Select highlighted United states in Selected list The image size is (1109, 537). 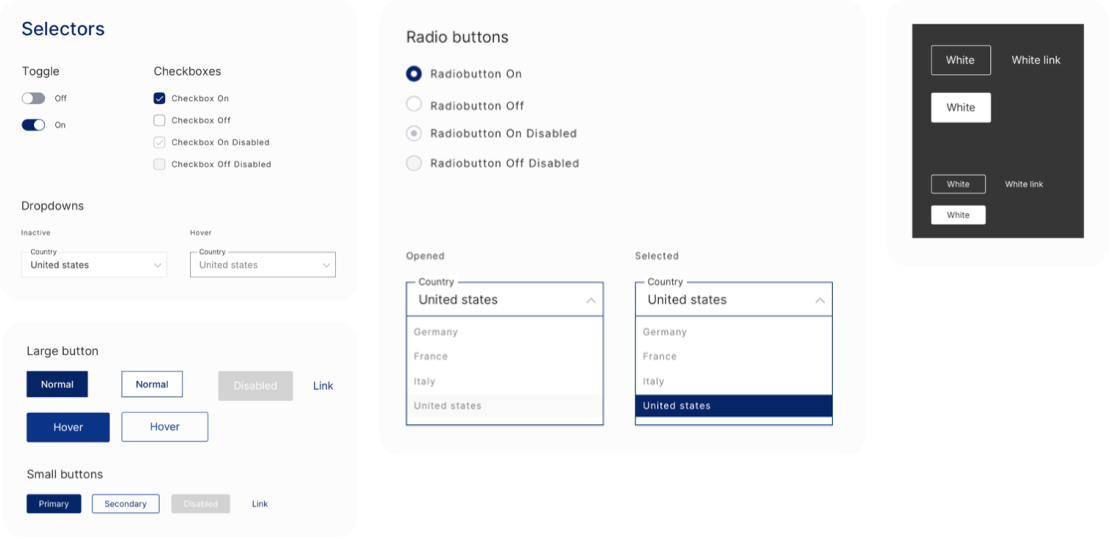coord(733,405)
